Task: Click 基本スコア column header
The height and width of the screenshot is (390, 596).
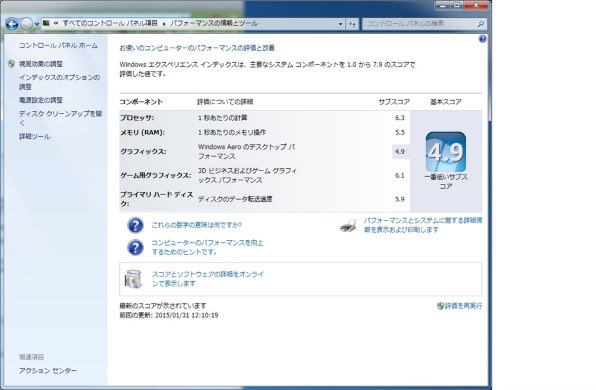Action: coord(446,102)
